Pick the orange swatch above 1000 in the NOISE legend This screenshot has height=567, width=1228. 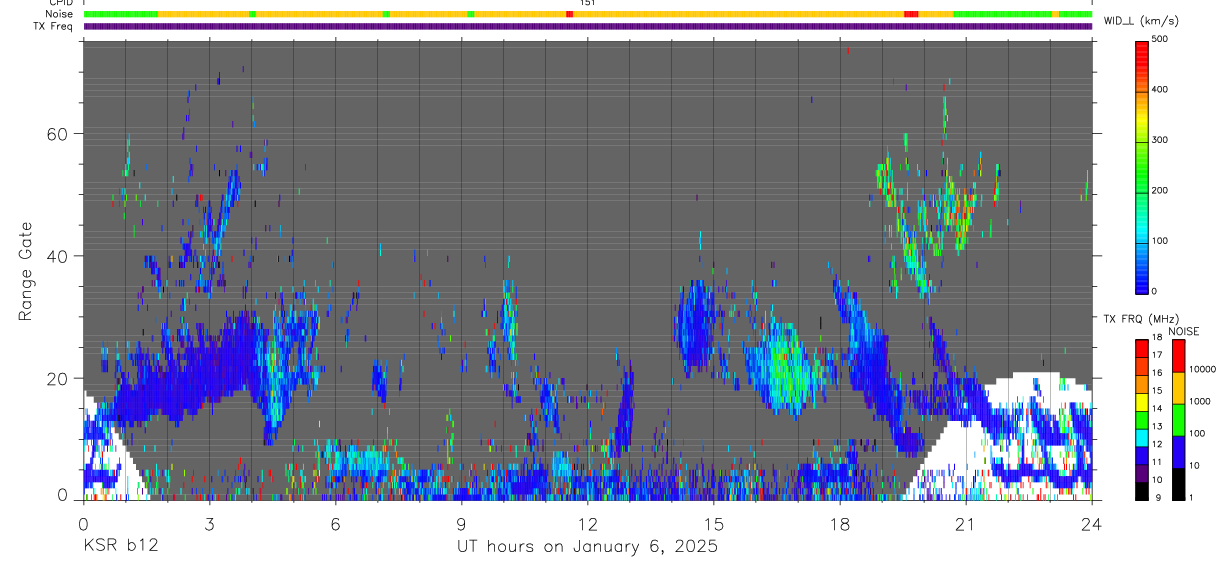coord(1179,388)
